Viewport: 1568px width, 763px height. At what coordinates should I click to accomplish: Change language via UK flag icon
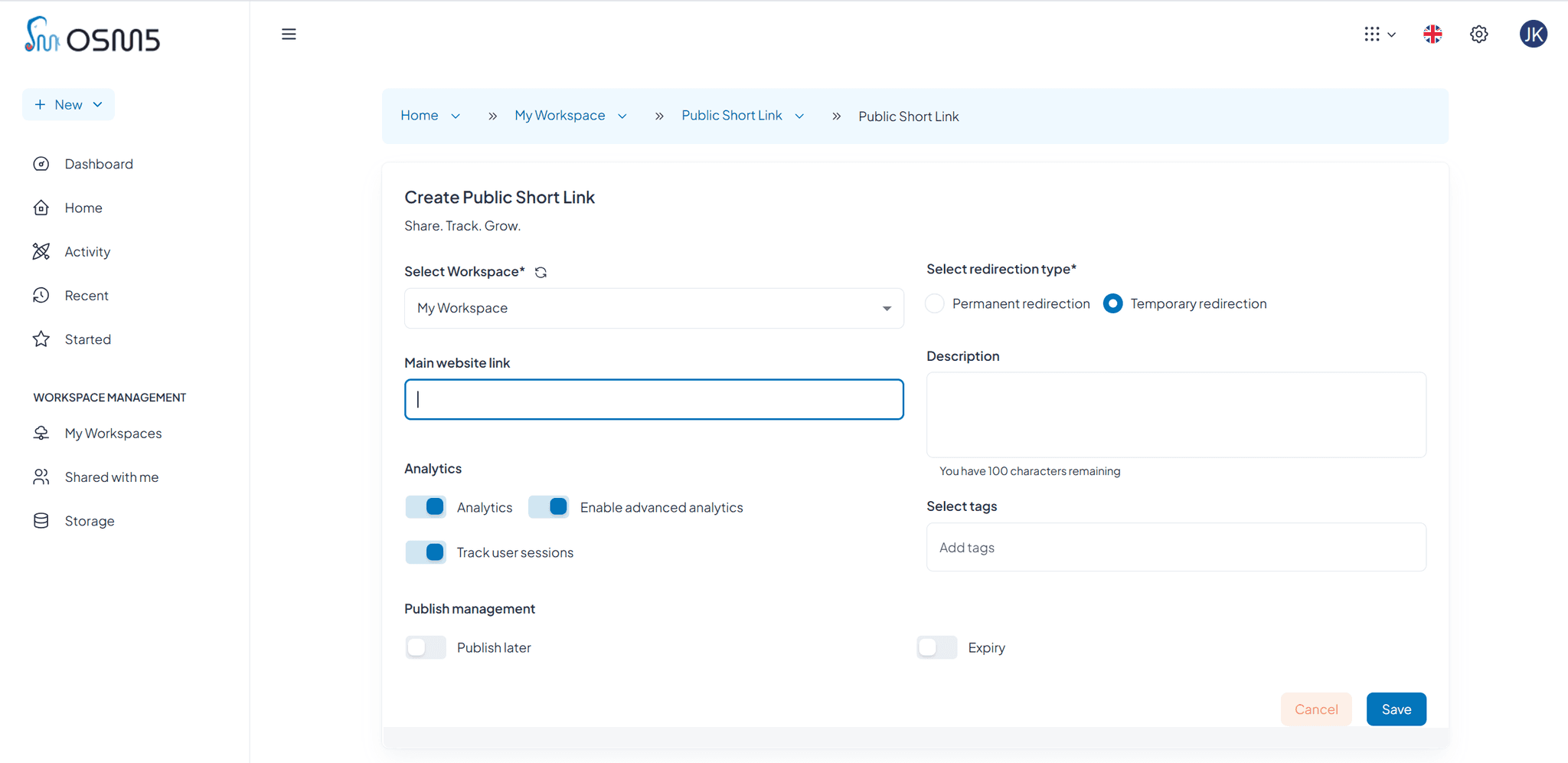point(1432,34)
